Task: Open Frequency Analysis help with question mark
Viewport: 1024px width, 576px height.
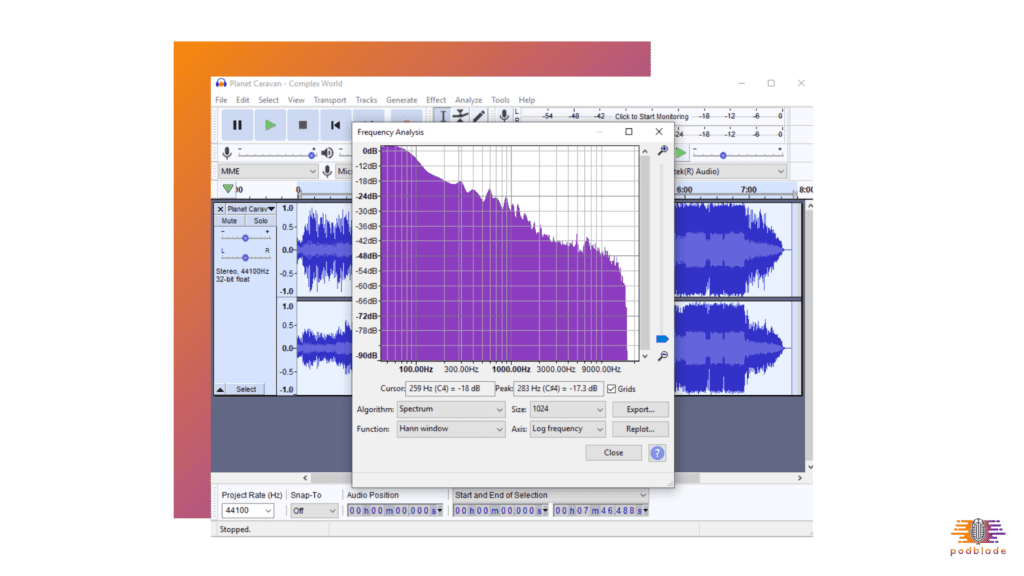Action: click(x=657, y=453)
